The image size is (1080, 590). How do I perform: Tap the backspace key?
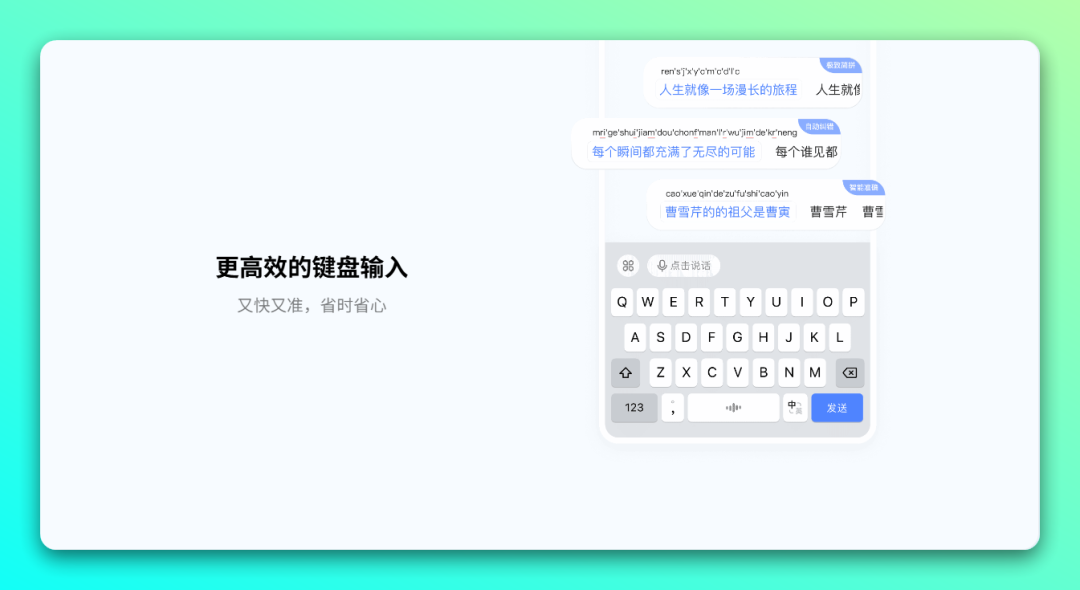tap(849, 372)
